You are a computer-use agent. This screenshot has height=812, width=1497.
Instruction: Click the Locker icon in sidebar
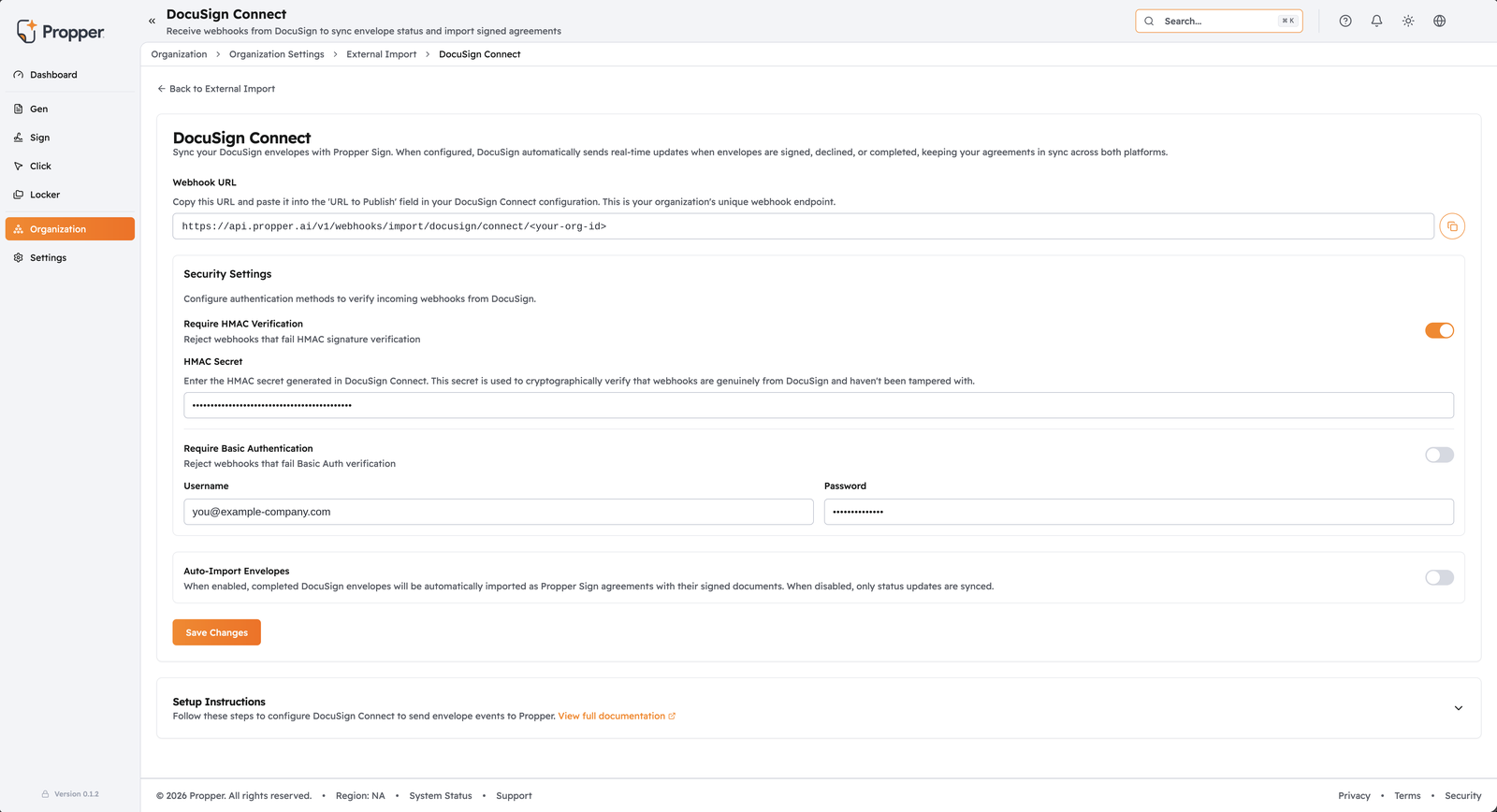tap(18, 195)
